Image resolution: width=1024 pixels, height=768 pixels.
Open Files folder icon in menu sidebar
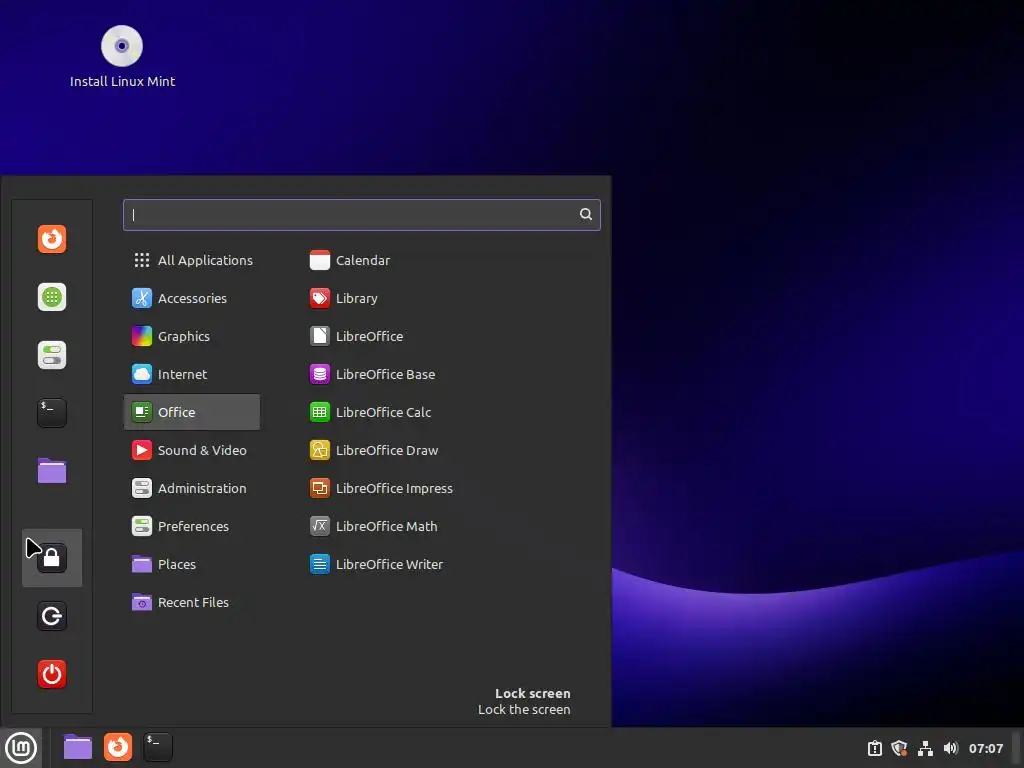point(52,471)
